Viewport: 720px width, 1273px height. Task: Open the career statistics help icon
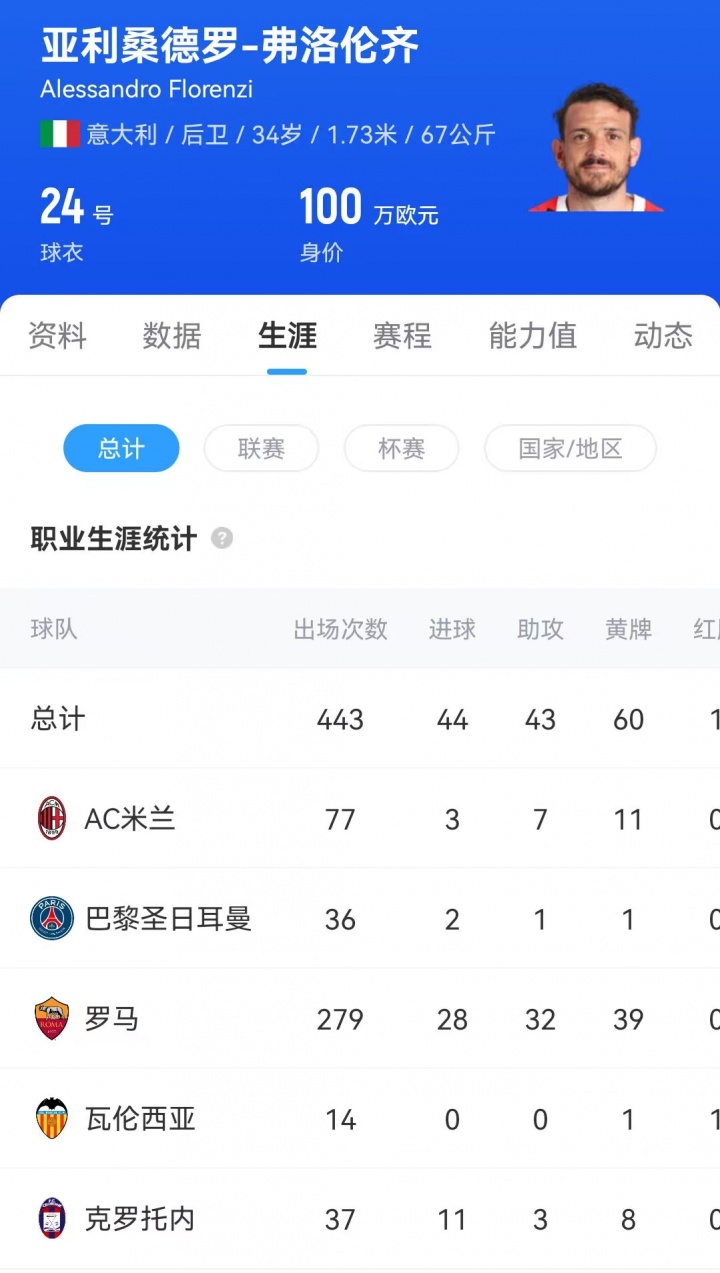pyautogui.click(x=222, y=539)
